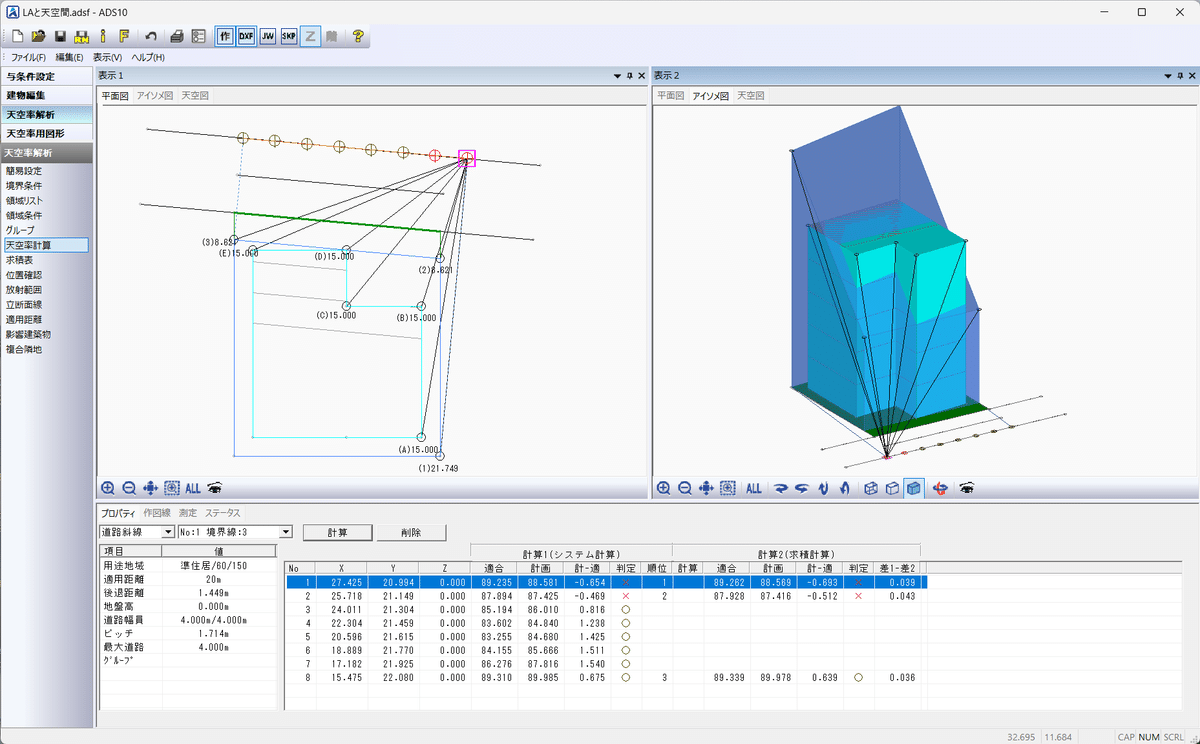
Task: Select 放射範囲 in the sidebar
Action: click(24, 289)
